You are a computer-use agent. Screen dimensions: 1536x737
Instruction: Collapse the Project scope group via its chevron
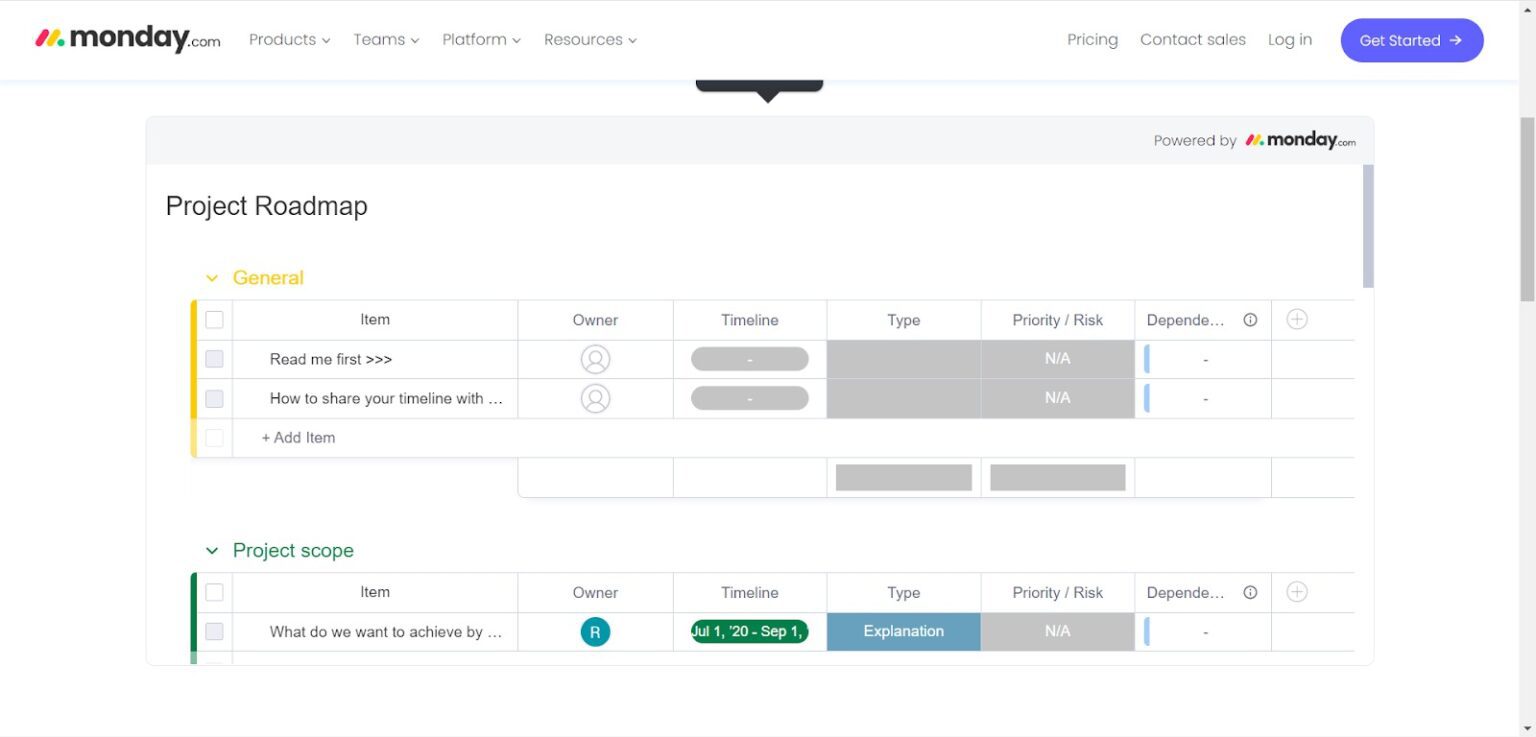coord(211,550)
